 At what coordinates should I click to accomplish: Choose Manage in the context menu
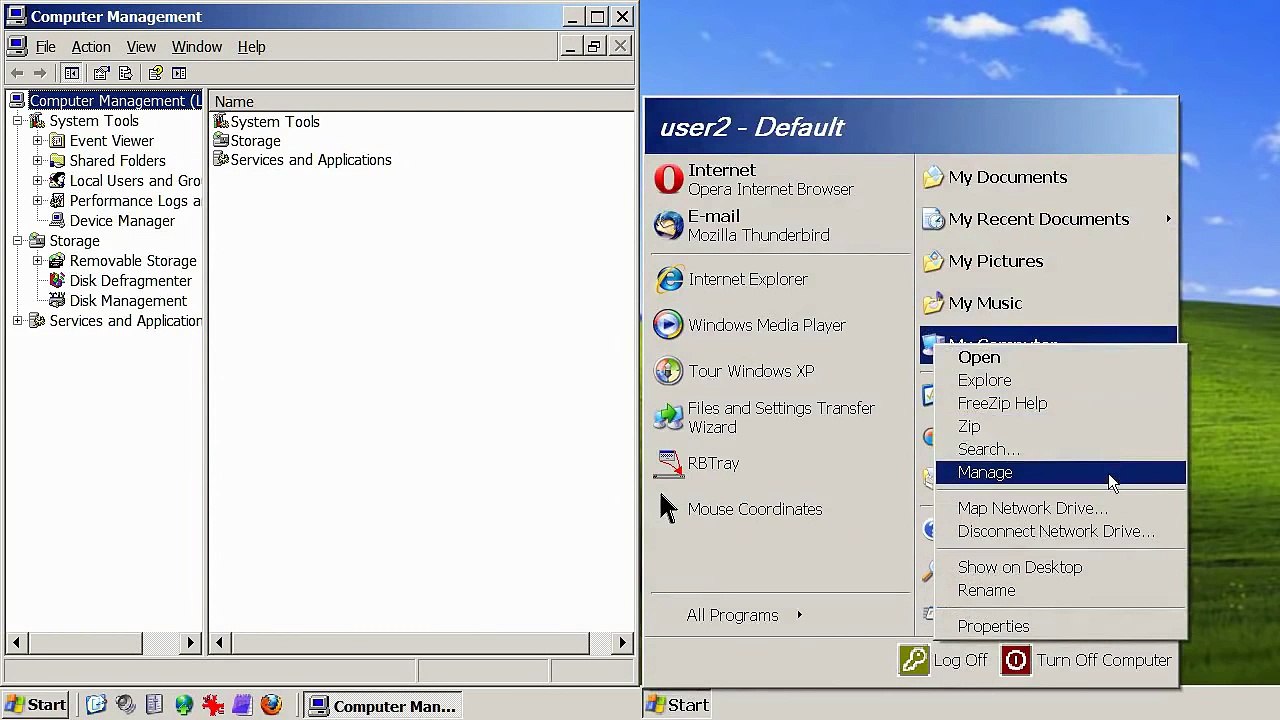click(x=1060, y=472)
